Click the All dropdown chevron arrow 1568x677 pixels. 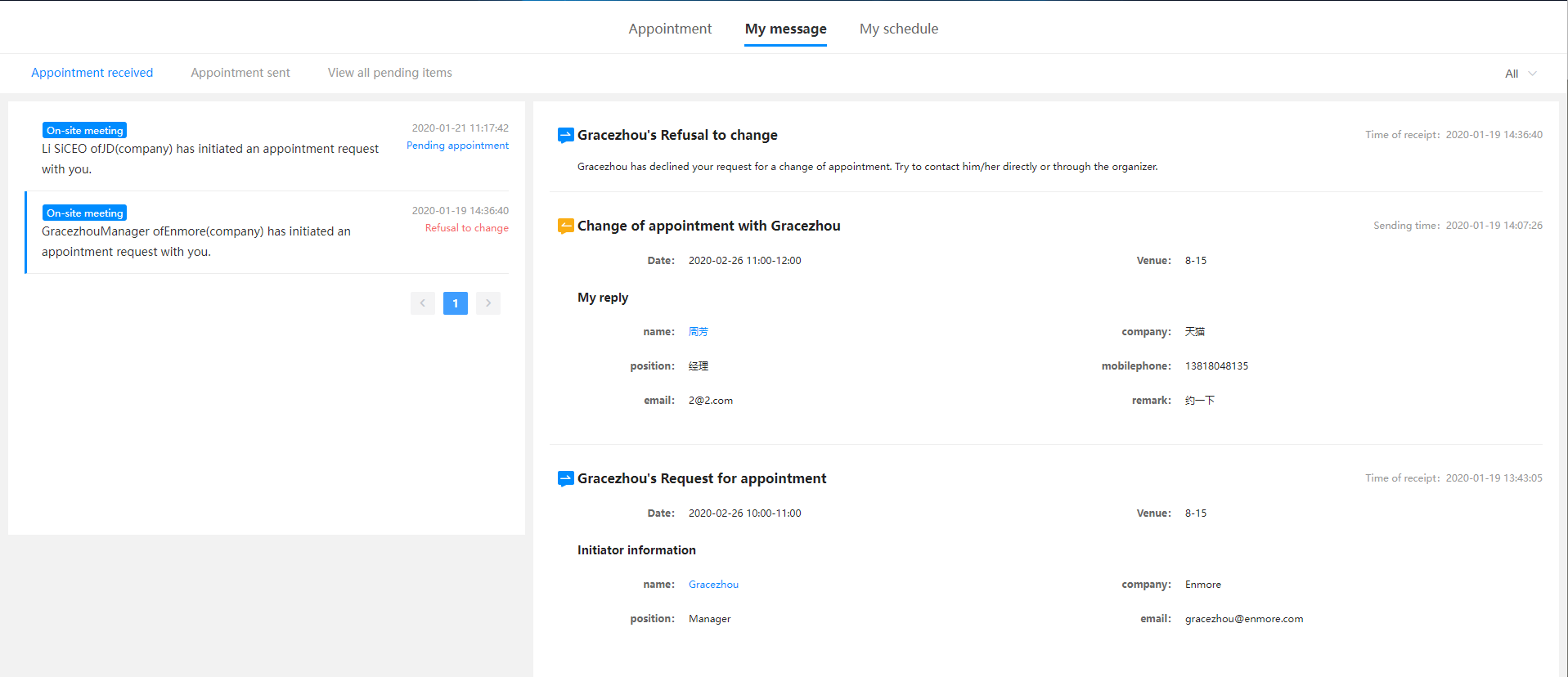(x=1532, y=74)
